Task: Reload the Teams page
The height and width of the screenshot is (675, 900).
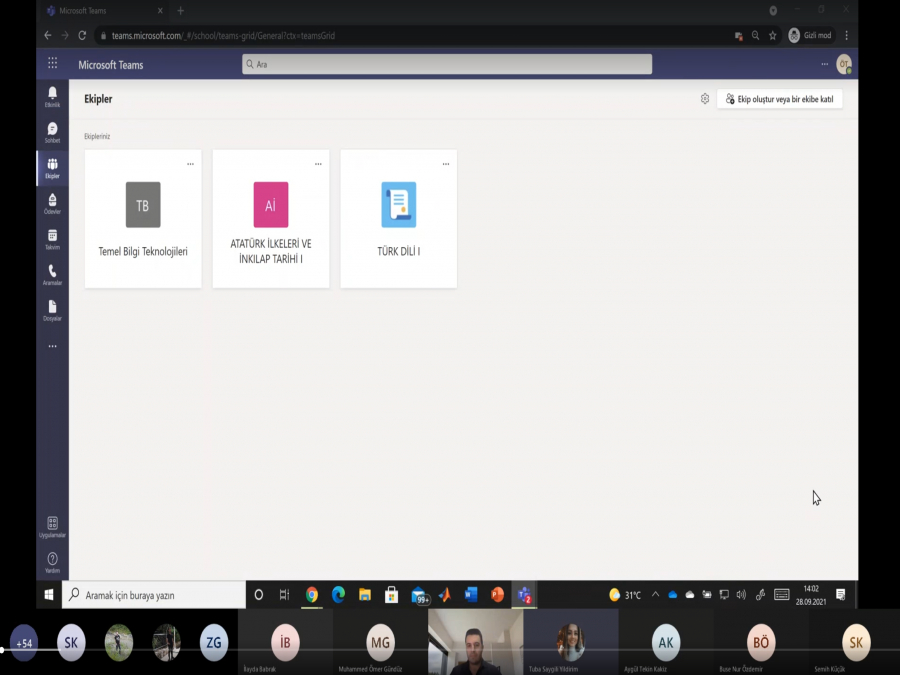Action: click(x=82, y=36)
